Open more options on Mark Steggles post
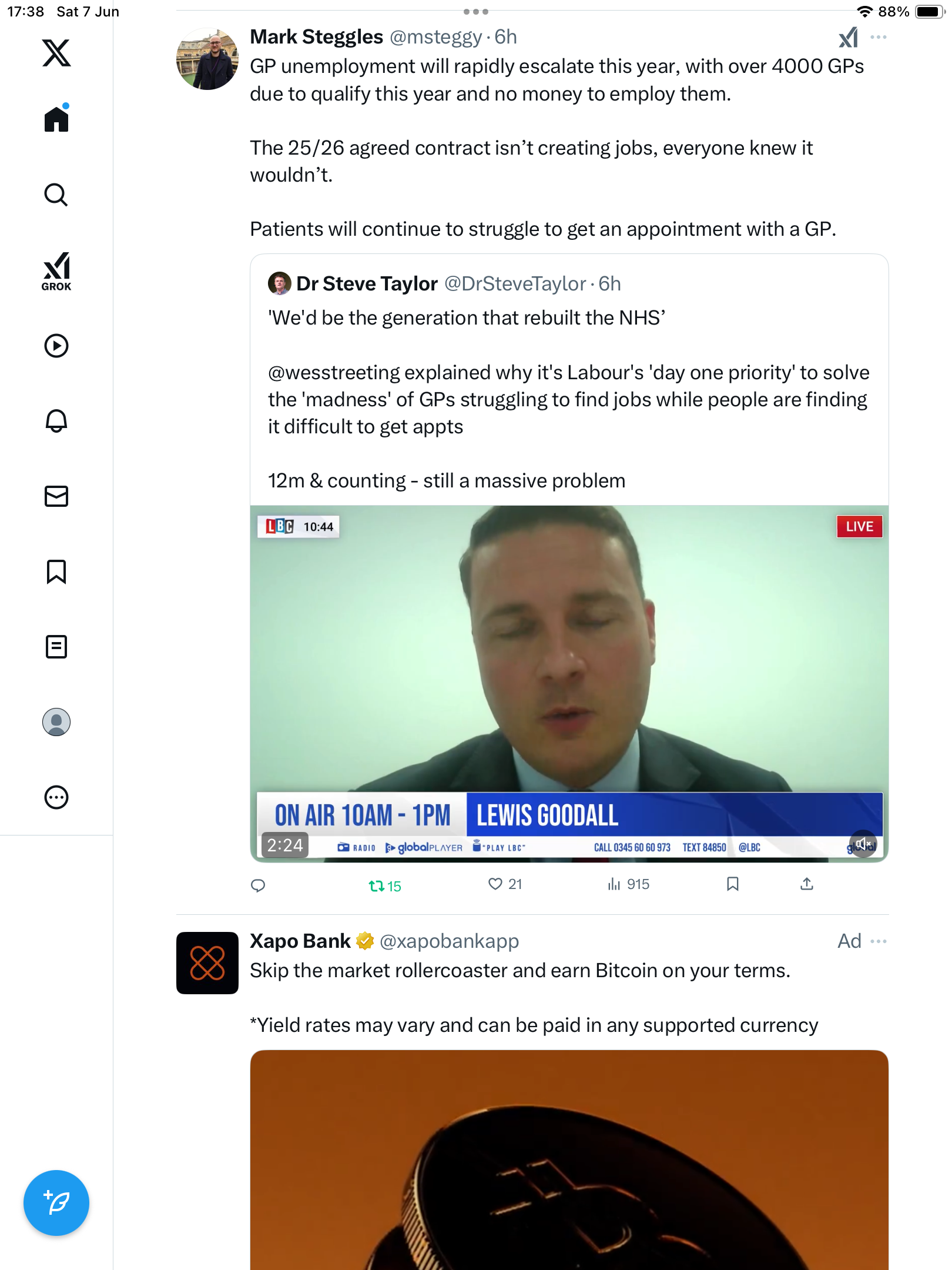Viewport: 952px width, 1270px height. [x=879, y=37]
